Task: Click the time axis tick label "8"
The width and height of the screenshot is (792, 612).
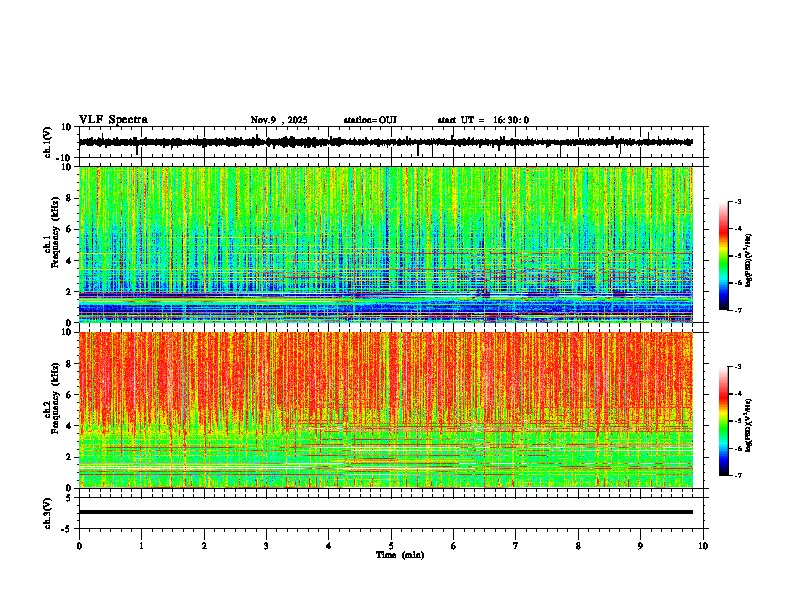Action: [578, 546]
